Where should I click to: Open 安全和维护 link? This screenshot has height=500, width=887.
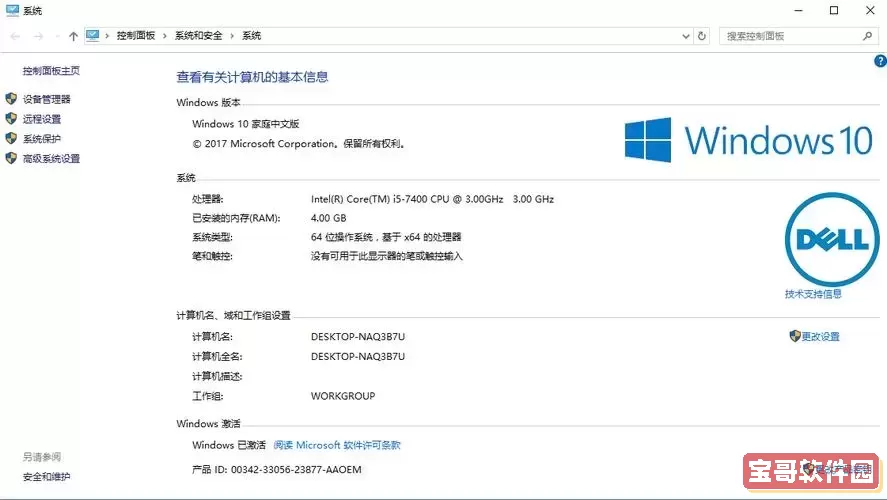click(46, 477)
